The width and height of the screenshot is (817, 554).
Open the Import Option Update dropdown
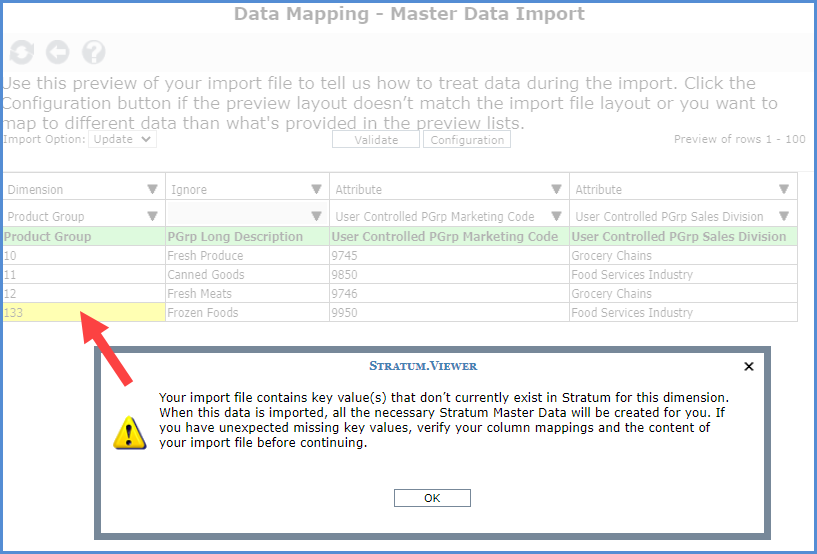(x=123, y=140)
